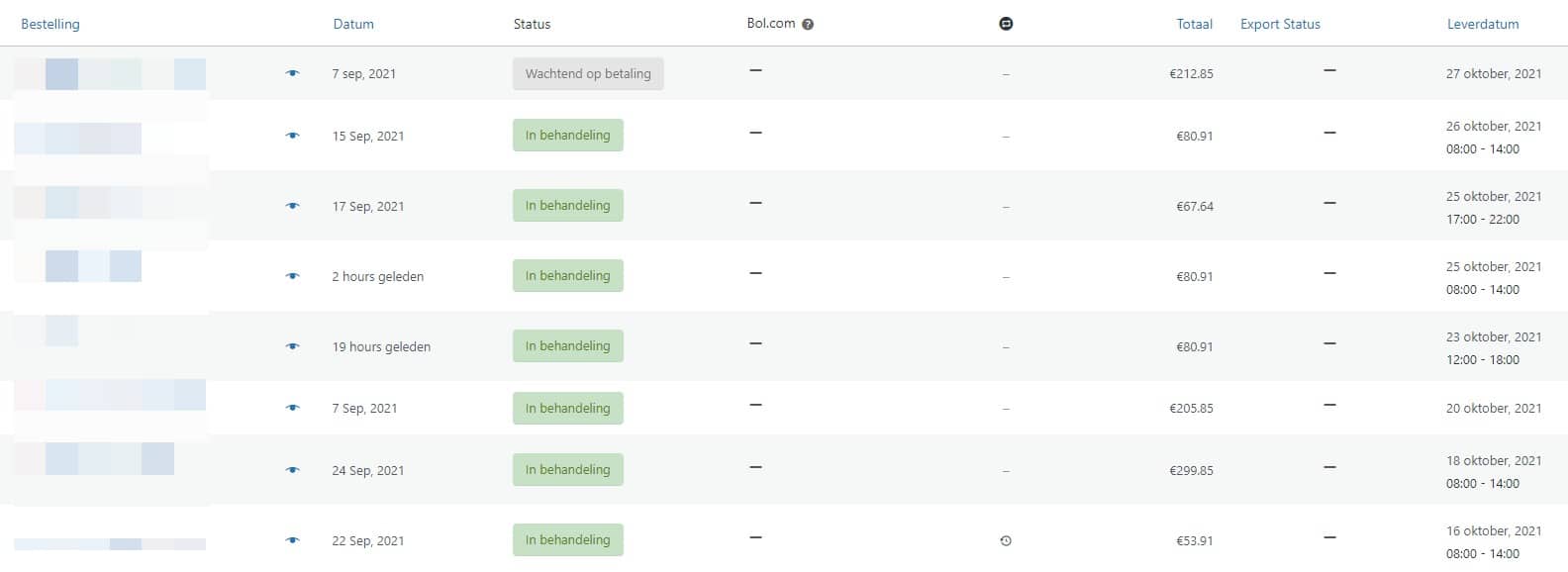The image size is (1568, 572).
Task: Preview the €212.85 order via eye icon
Action: click(x=292, y=74)
